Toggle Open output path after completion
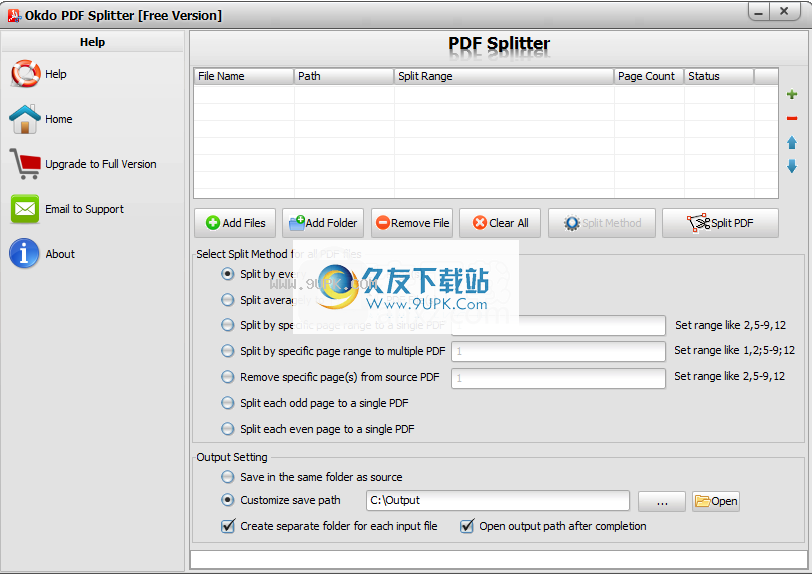This screenshot has height=574, width=812. point(467,526)
